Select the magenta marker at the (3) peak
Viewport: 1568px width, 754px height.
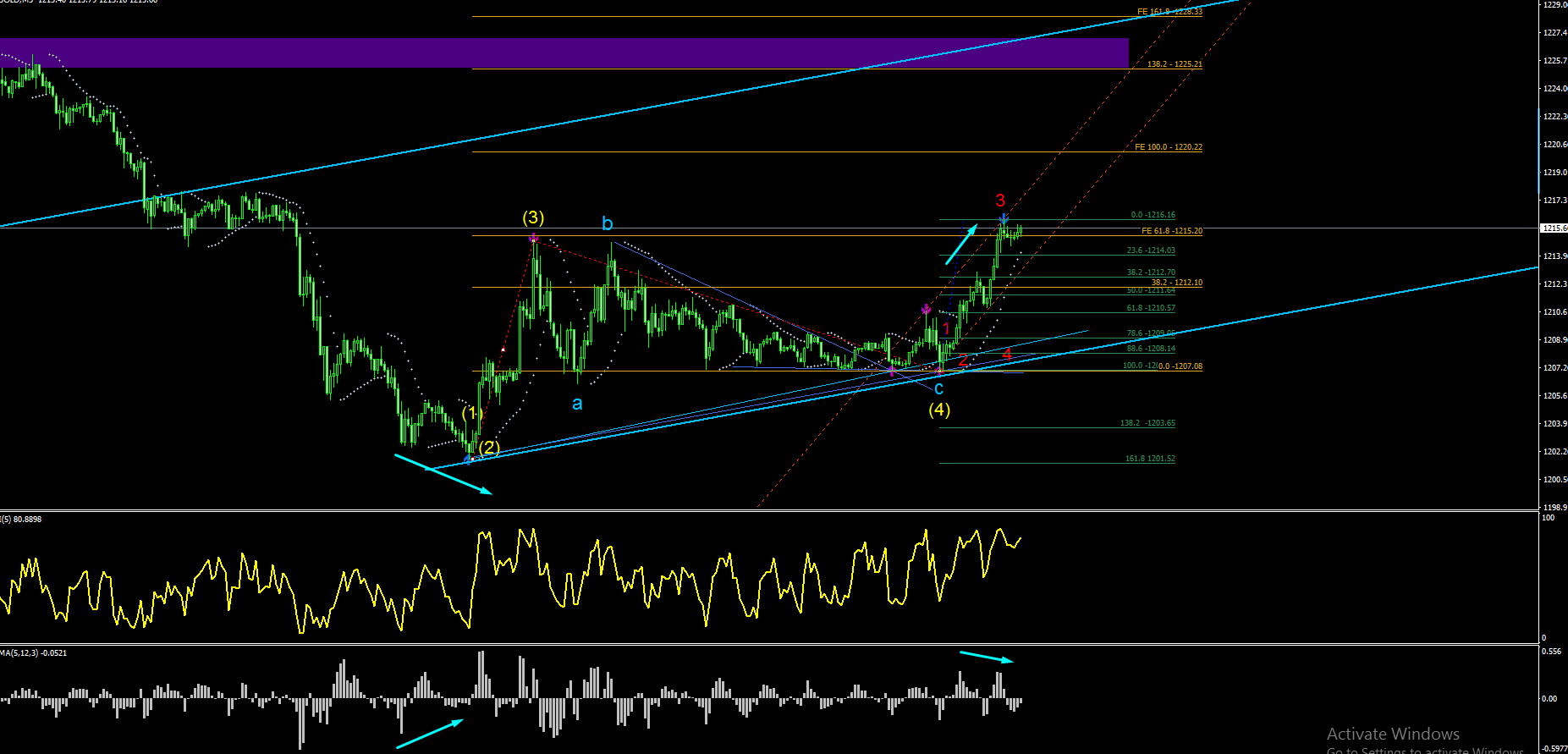[533, 239]
